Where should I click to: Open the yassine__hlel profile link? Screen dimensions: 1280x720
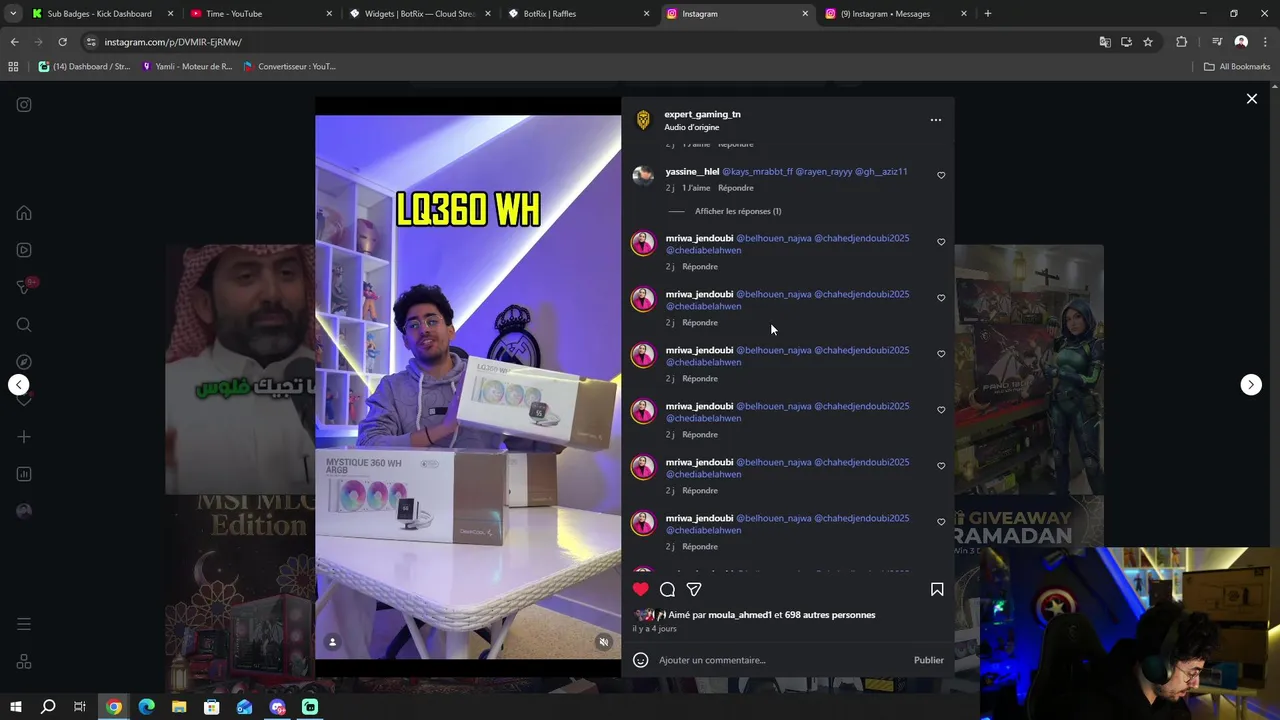point(692,171)
